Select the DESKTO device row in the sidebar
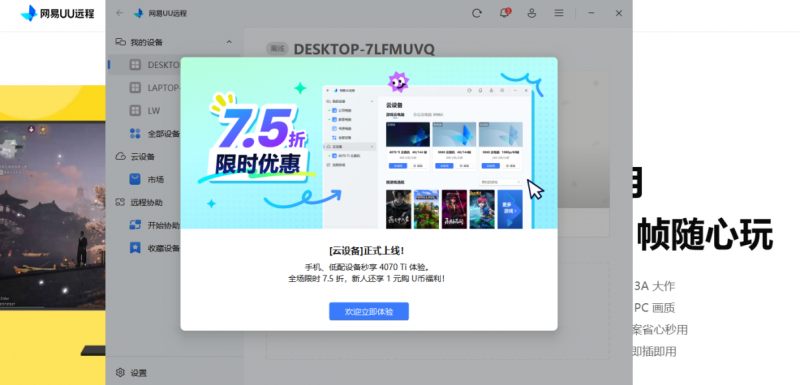The width and height of the screenshot is (800, 385). point(173,65)
